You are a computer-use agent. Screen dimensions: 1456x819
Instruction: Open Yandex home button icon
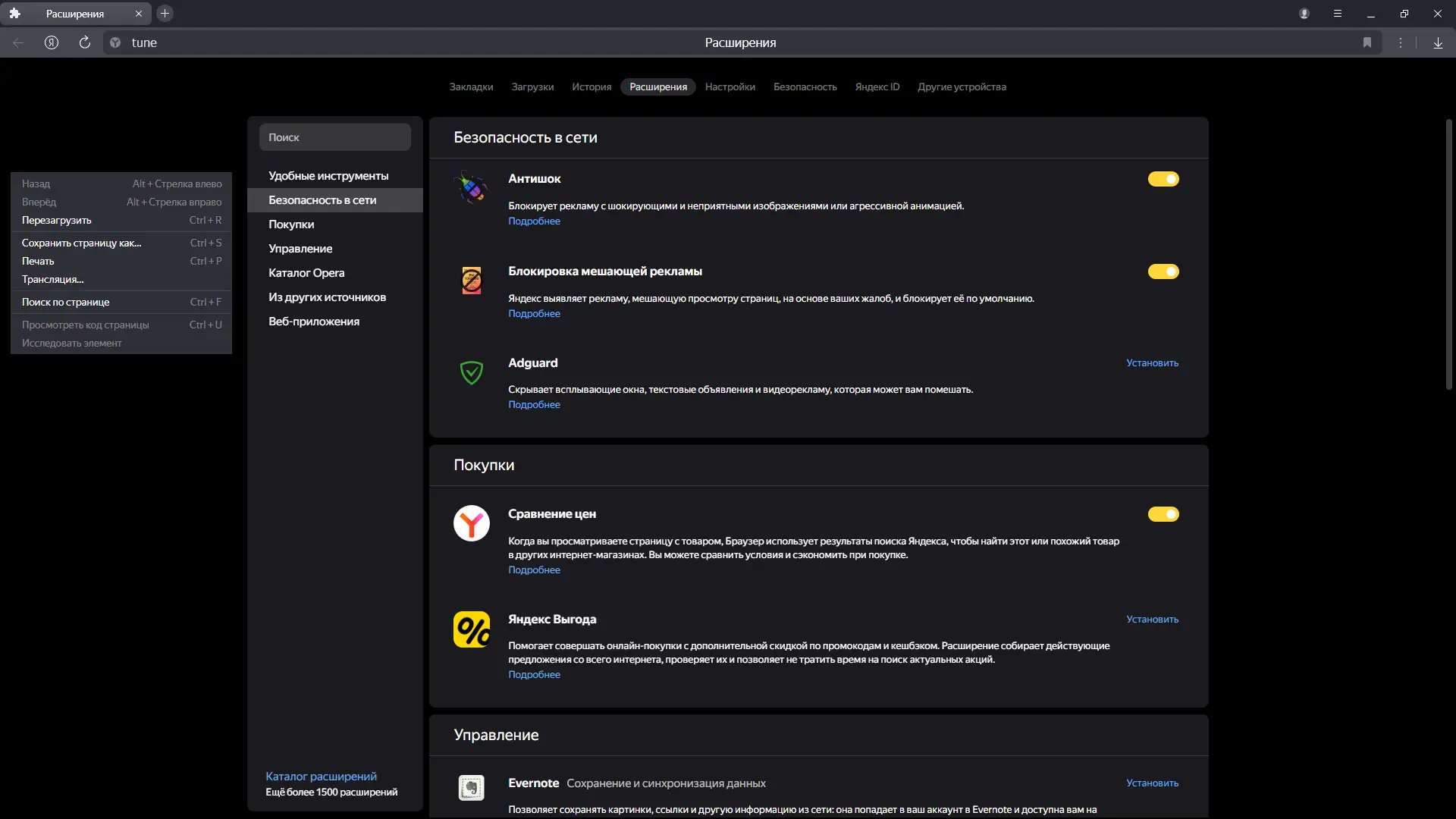pyautogui.click(x=52, y=42)
